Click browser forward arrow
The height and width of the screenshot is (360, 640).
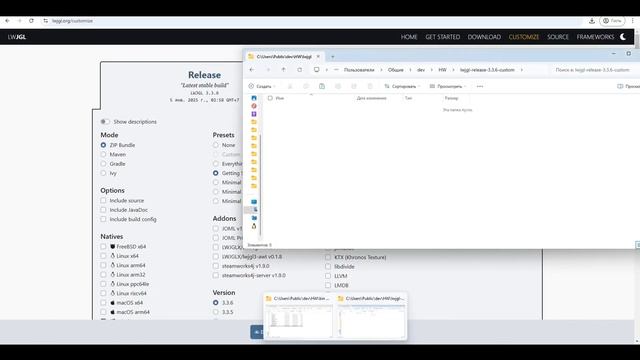tap(19, 20)
